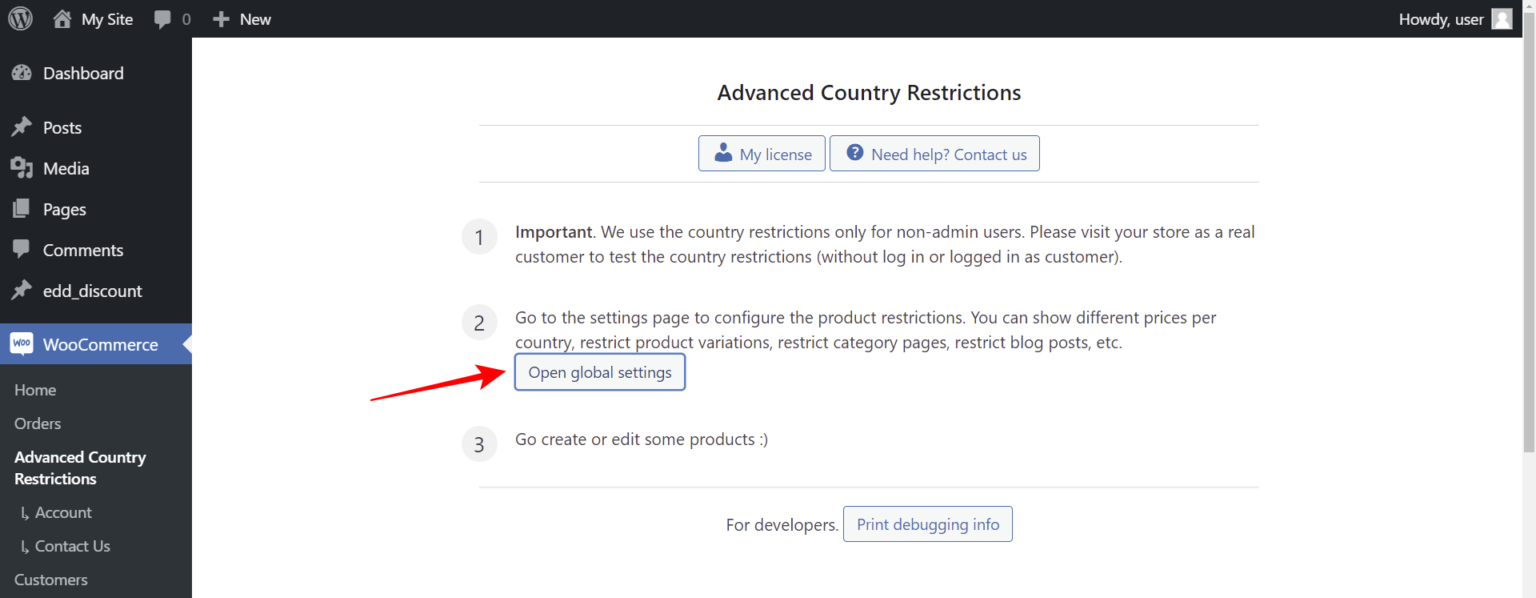Image resolution: width=1536 pixels, height=598 pixels.
Task: Click the Dashboard gauge icon
Action: coord(21,73)
